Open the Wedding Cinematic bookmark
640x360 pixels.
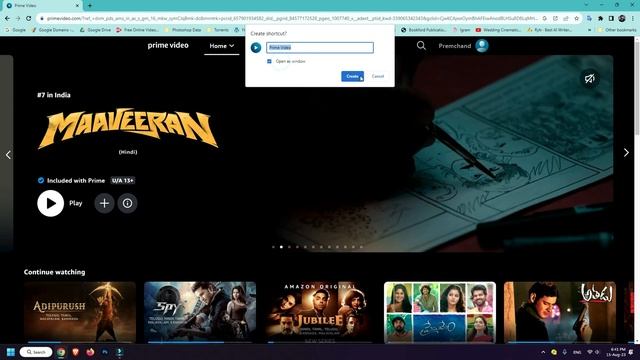pos(498,30)
